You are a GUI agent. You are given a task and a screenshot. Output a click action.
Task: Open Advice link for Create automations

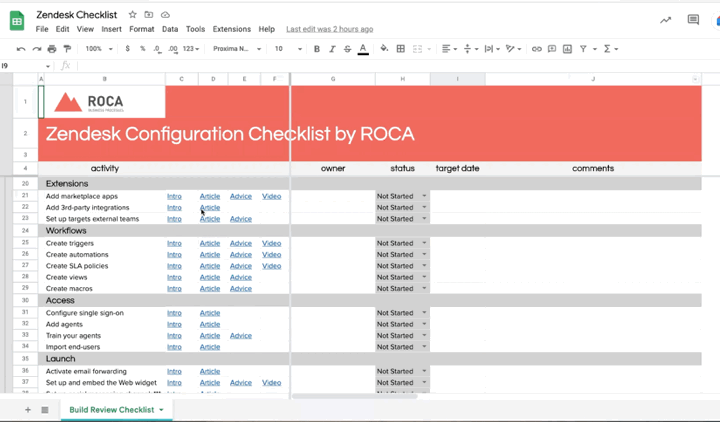(x=241, y=254)
